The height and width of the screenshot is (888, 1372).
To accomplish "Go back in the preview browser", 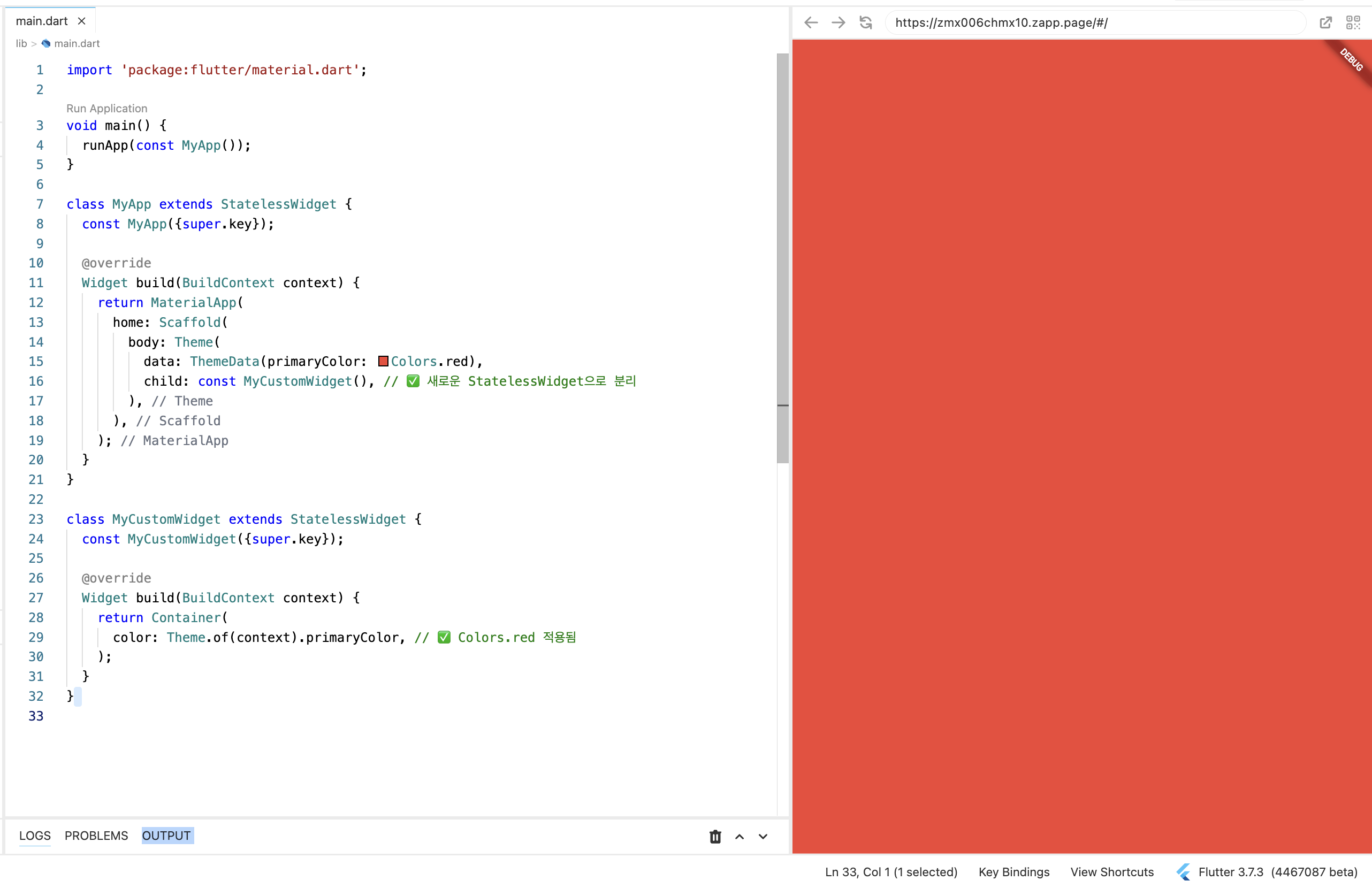I will (x=811, y=22).
